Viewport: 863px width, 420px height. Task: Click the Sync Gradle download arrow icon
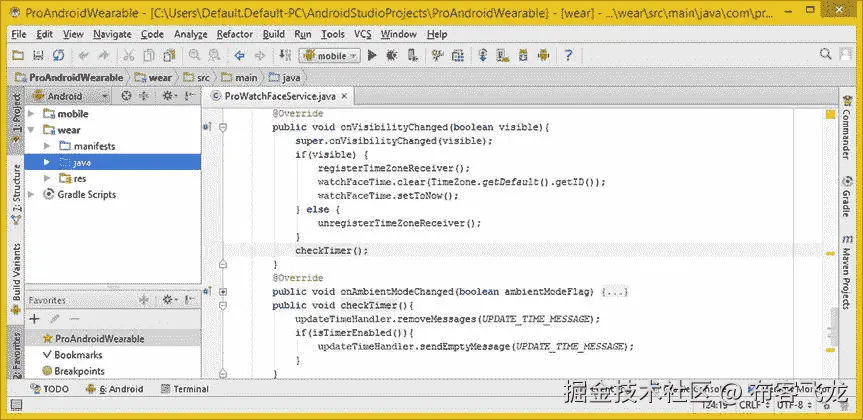point(483,55)
